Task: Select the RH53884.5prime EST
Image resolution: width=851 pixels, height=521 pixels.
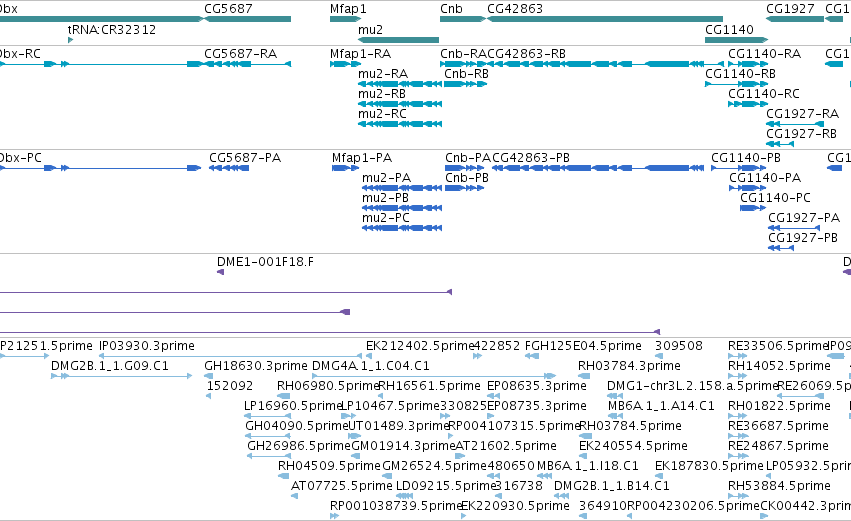Action: [x=737, y=497]
